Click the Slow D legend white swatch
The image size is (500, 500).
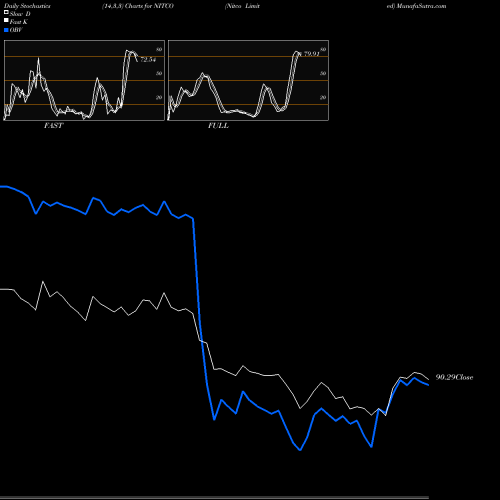[x=6, y=12]
